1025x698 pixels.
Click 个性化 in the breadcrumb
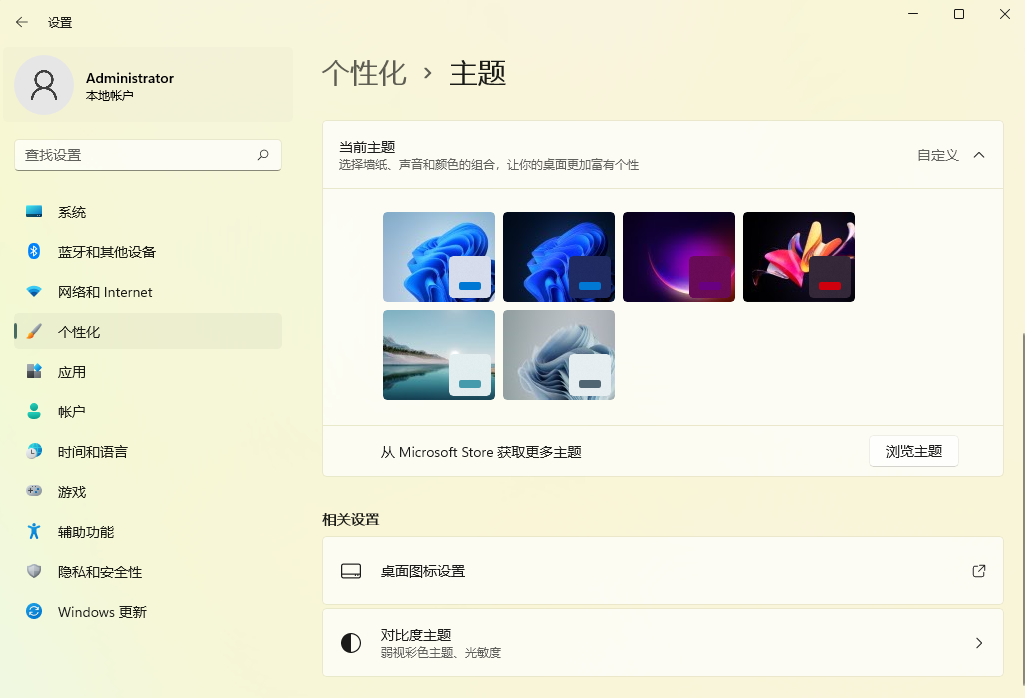pos(364,73)
